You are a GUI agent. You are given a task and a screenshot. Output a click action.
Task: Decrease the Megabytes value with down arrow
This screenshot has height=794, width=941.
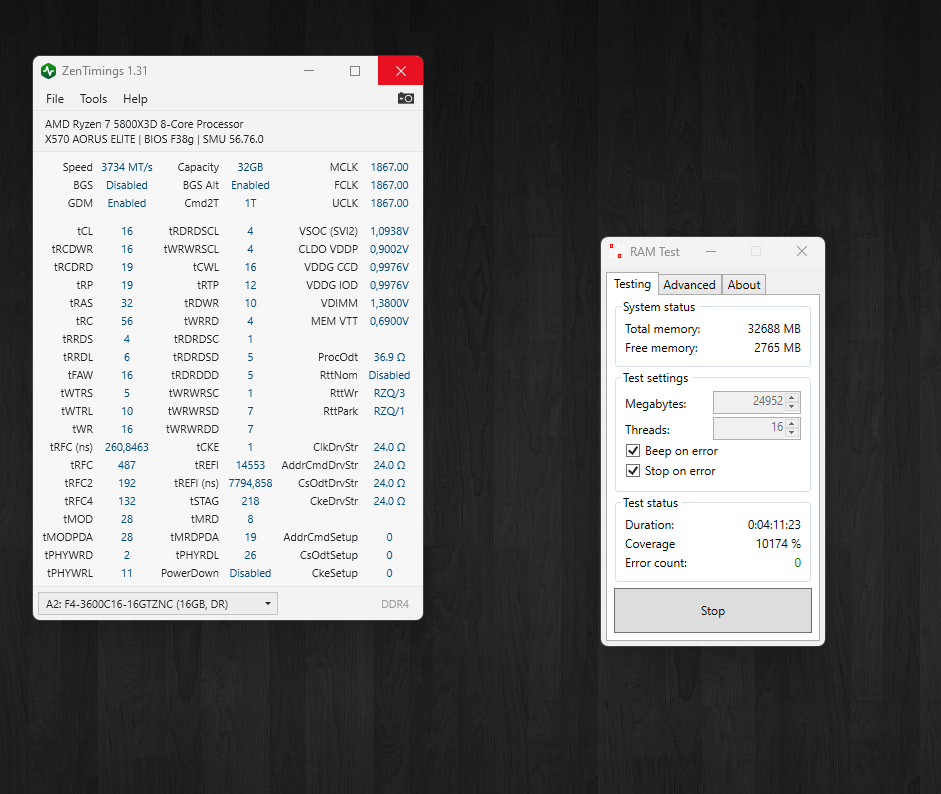tap(792, 407)
